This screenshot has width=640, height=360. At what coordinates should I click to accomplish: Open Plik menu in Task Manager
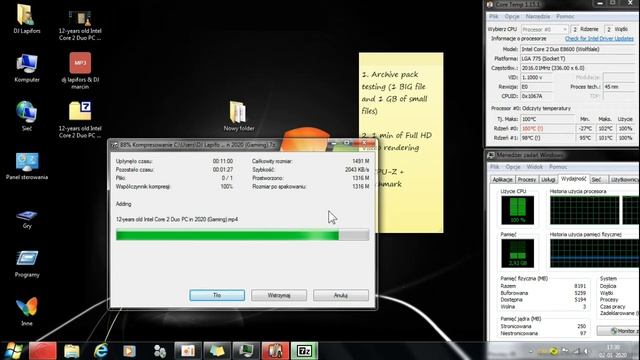click(x=495, y=167)
